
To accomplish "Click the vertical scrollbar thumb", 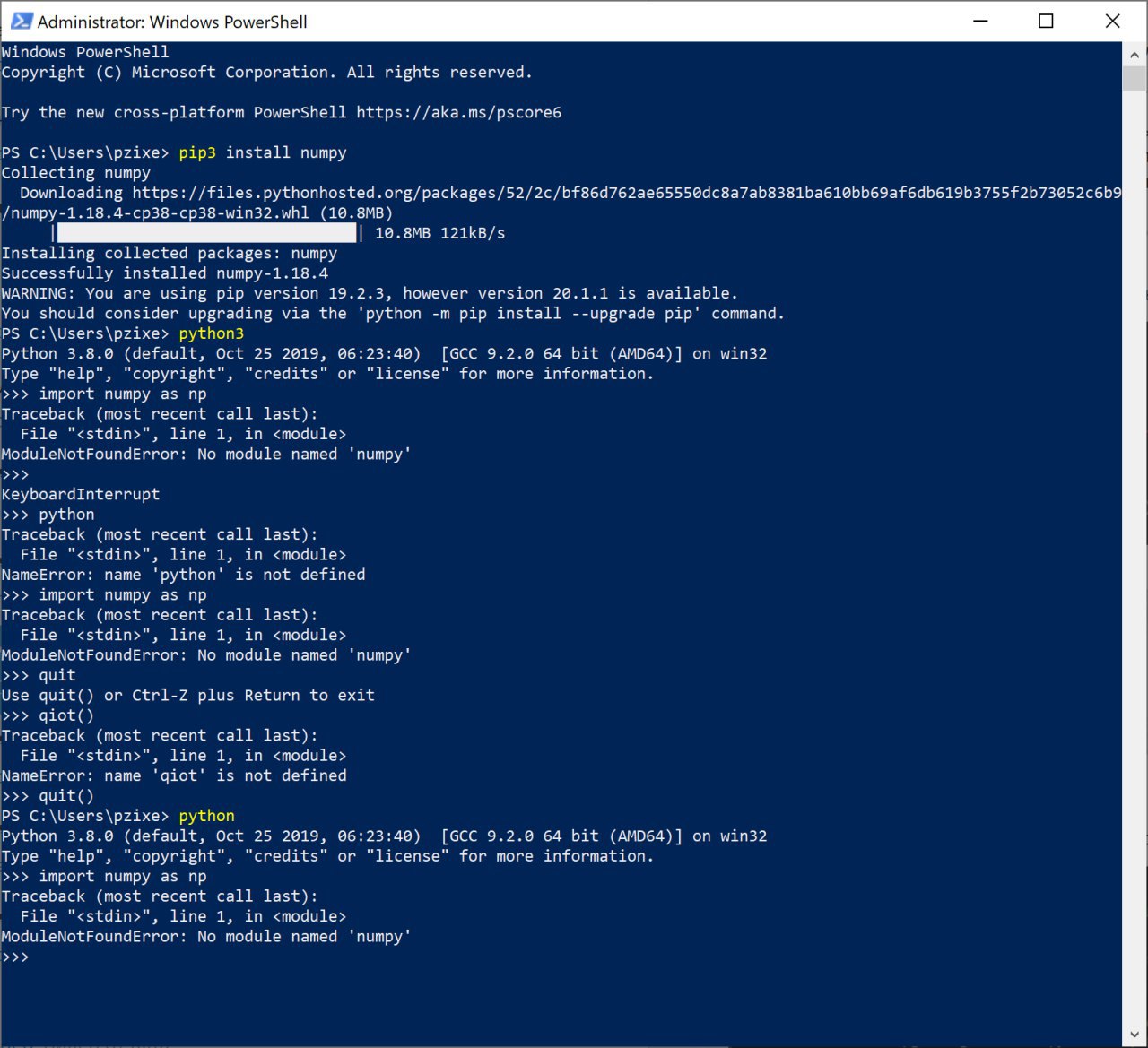I will click(1134, 77).
